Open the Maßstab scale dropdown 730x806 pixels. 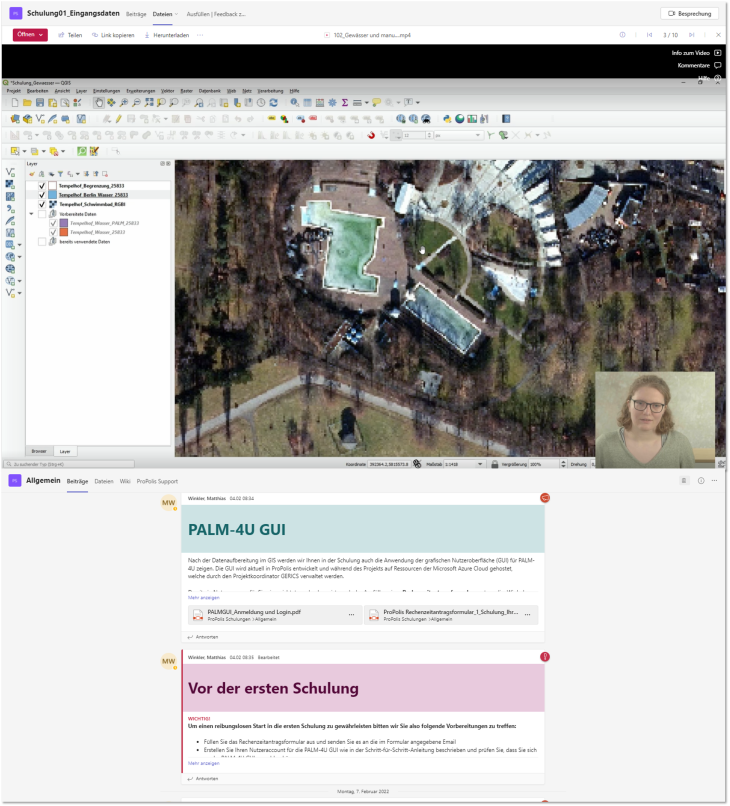[x=480, y=465]
